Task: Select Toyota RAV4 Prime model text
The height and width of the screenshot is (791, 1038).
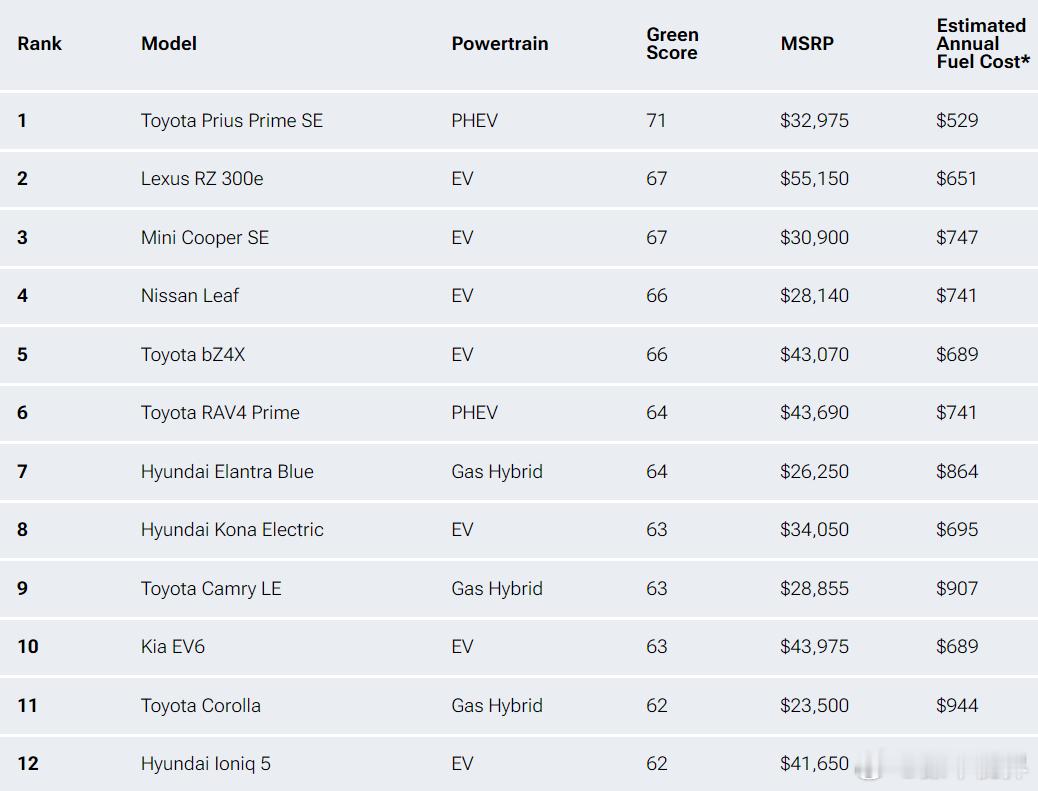Action: (220, 413)
